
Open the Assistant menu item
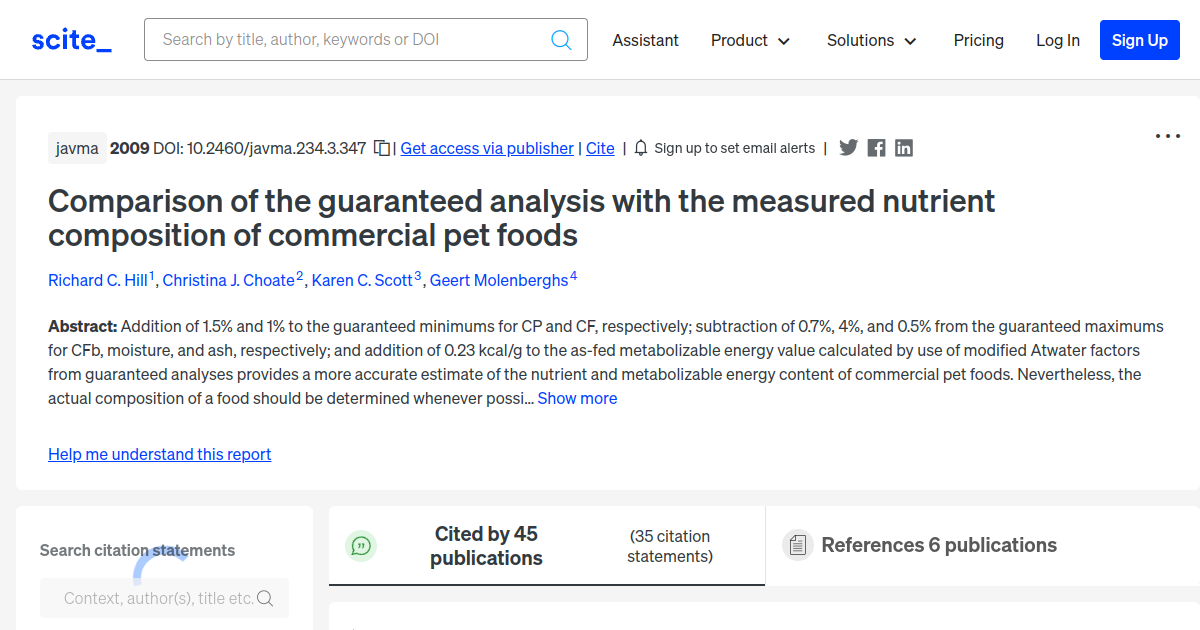[x=645, y=40]
